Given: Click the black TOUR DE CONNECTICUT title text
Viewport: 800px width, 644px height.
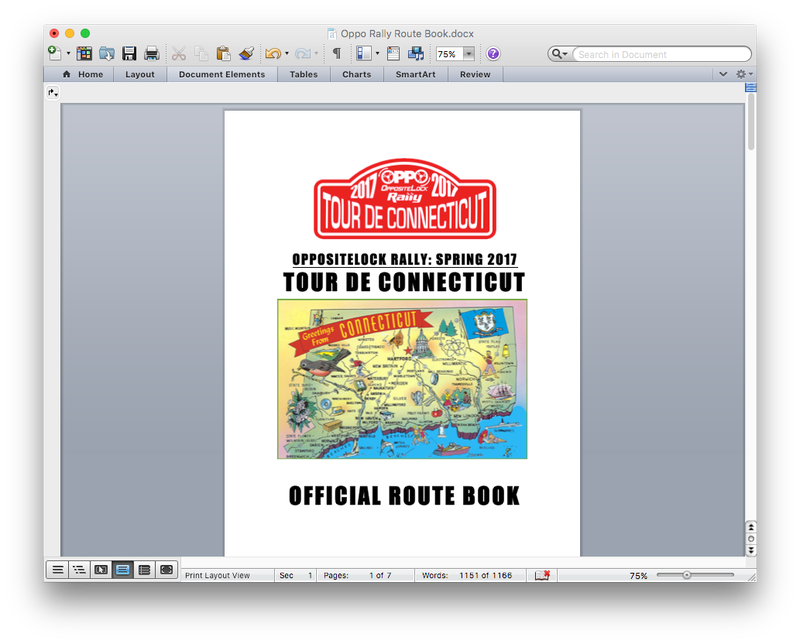Looking at the screenshot, I should coord(404,282).
